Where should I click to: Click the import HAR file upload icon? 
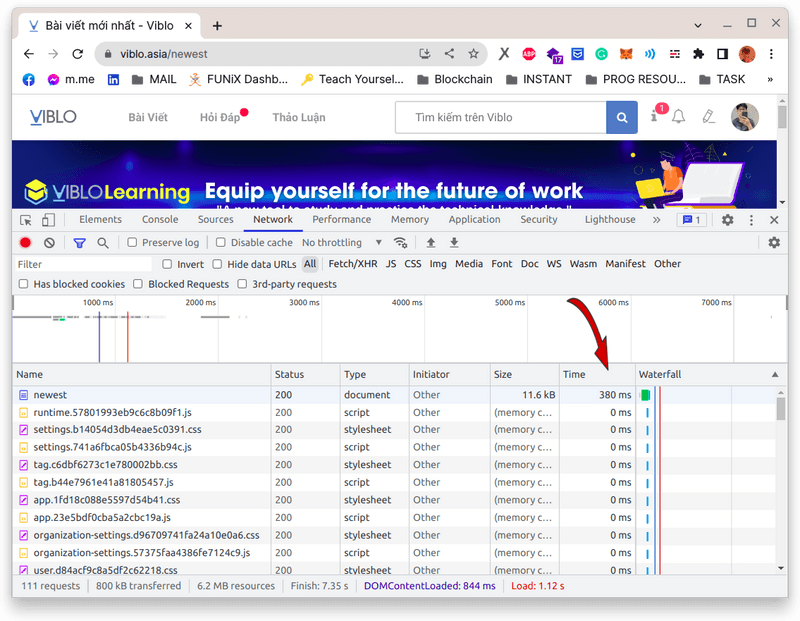(x=431, y=243)
